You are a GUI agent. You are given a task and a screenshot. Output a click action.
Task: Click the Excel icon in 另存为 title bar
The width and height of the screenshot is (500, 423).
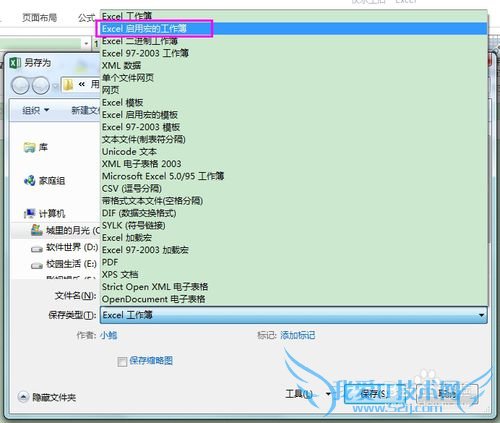[x=15, y=63]
